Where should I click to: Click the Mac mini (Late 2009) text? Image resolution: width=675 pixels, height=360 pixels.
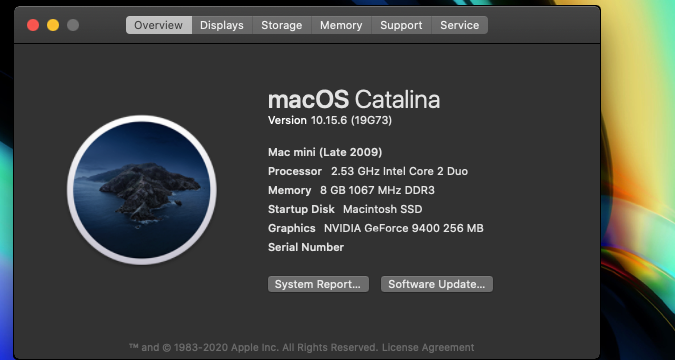[325, 152]
